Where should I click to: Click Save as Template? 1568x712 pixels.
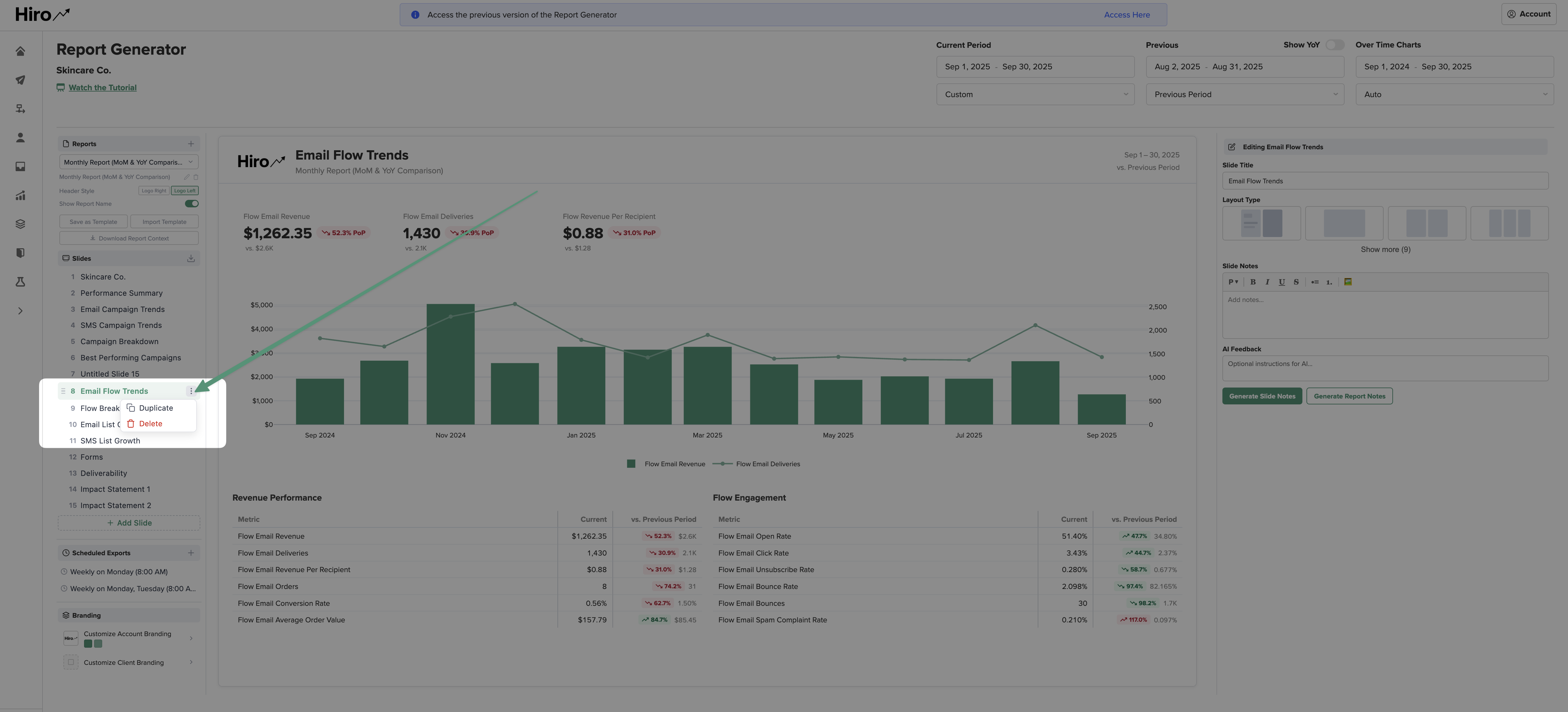point(93,221)
